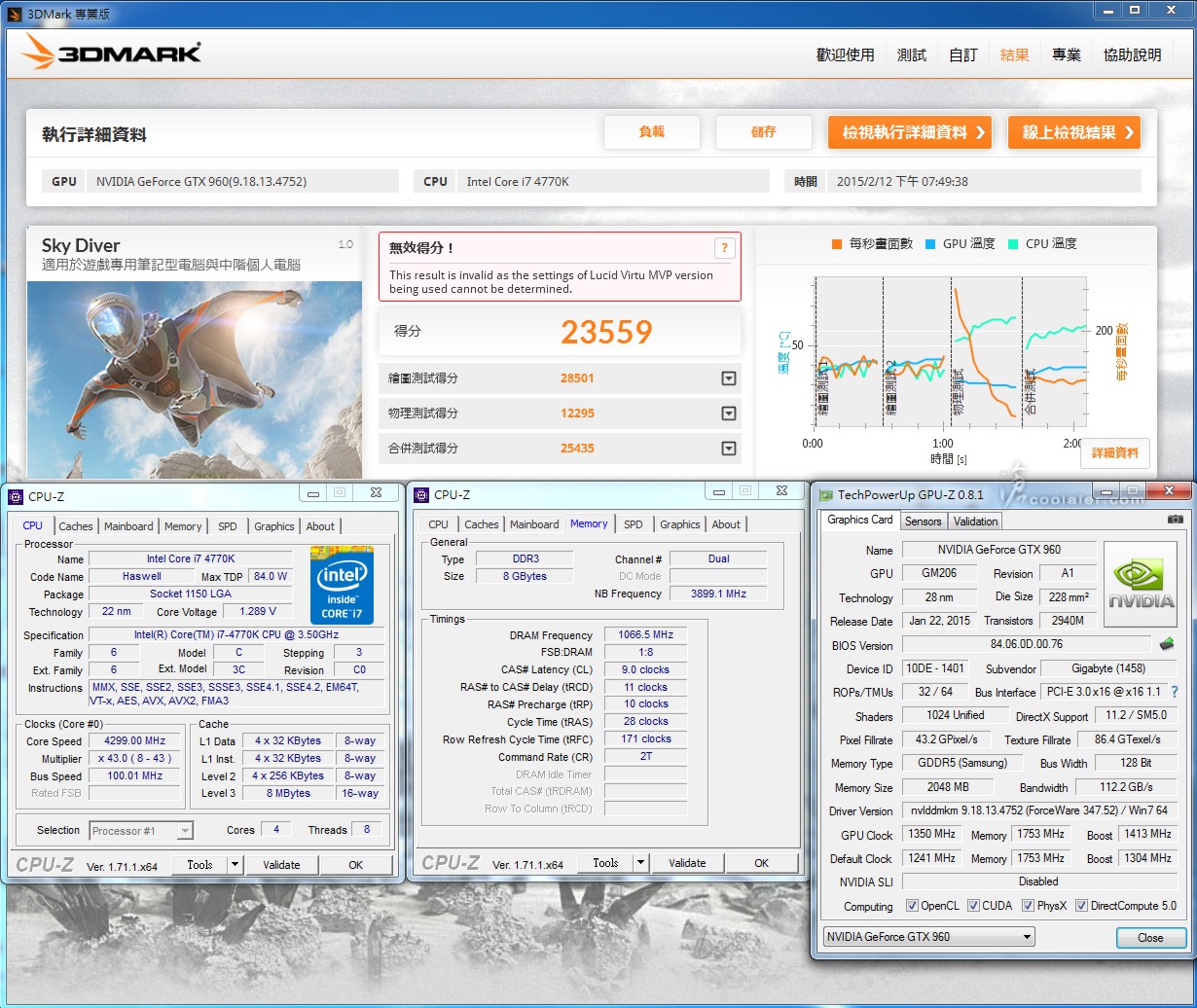
Task: Expand the 合併測試得分 25435 row
Action: tap(728, 449)
